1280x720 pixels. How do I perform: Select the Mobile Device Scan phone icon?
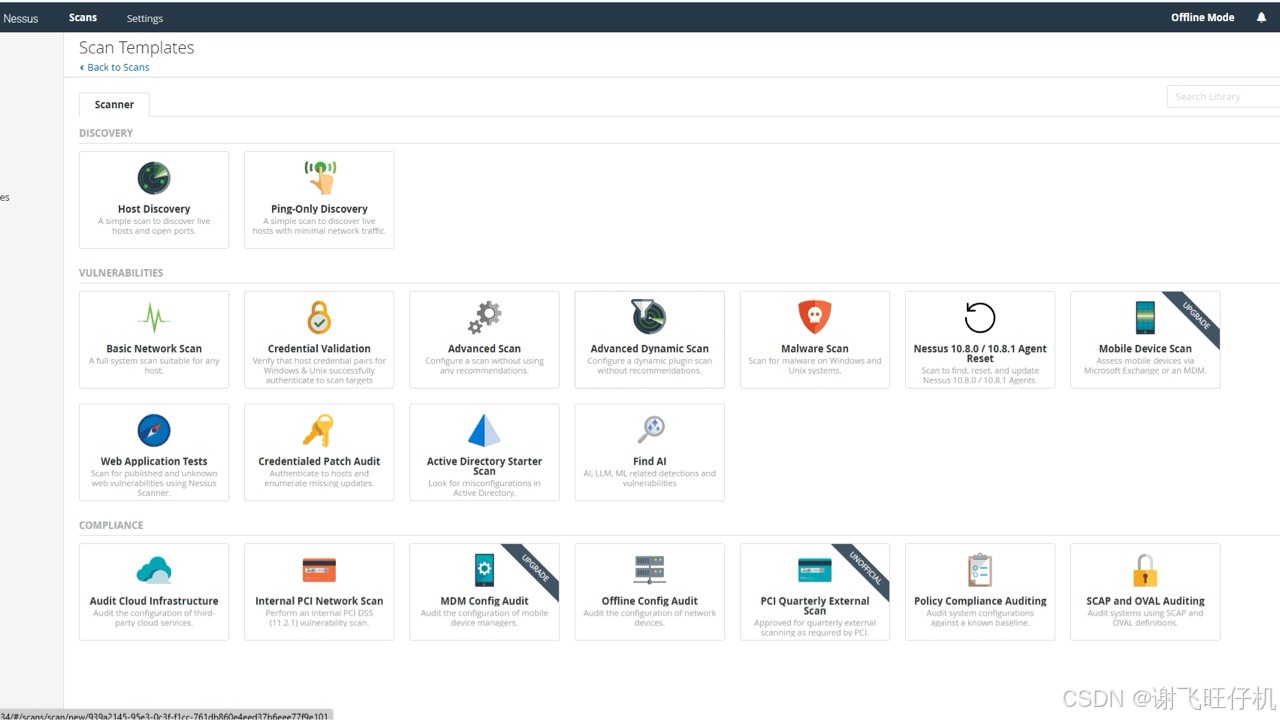click(1145, 318)
